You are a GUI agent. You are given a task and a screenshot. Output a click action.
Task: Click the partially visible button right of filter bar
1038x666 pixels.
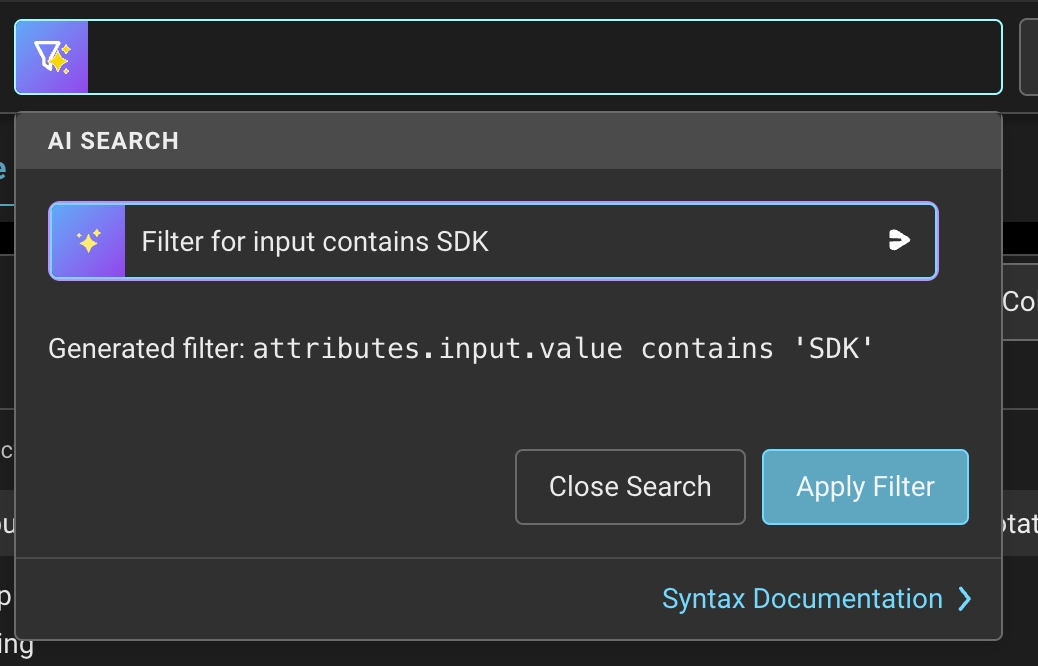point(1028,57)
